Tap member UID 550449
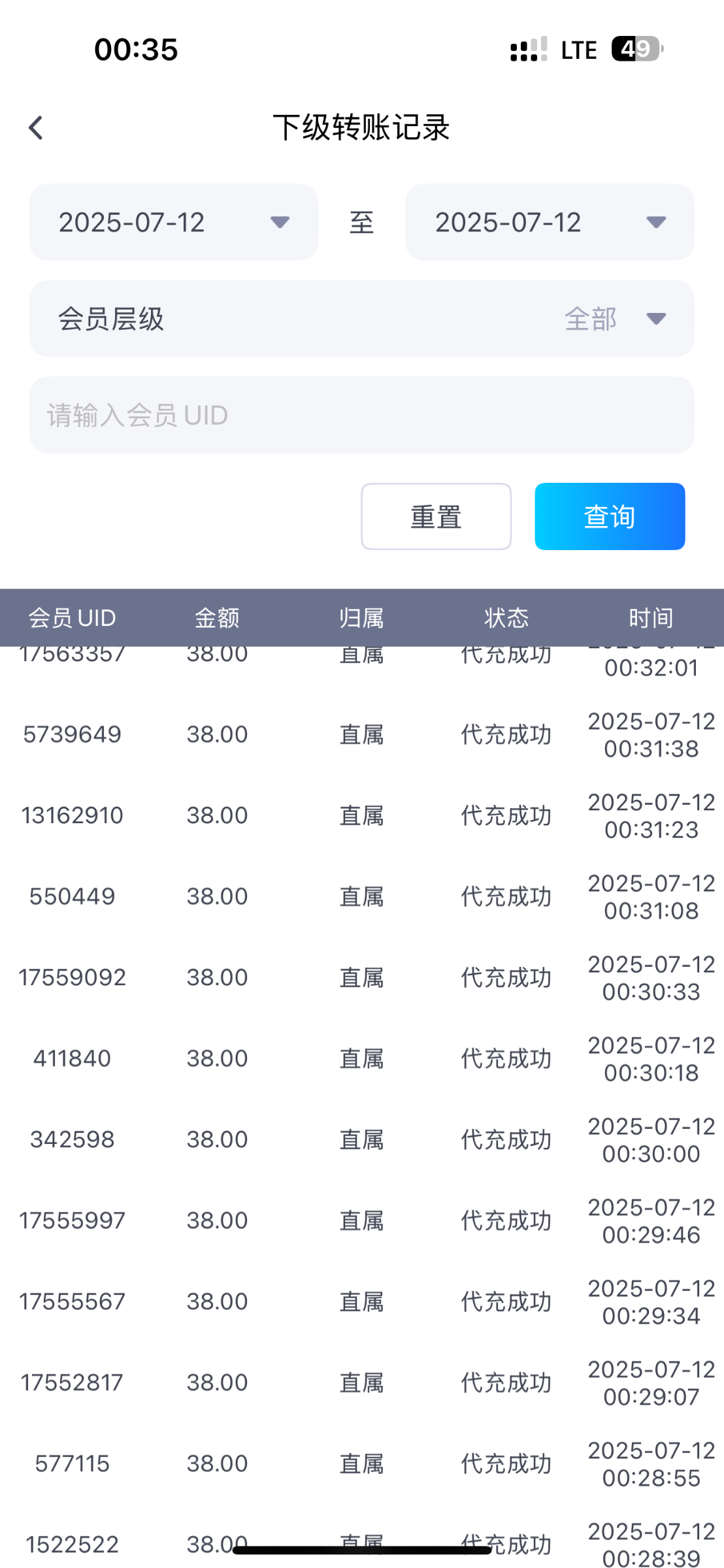This screenshot has height=1568, width=724. (72, 897)
